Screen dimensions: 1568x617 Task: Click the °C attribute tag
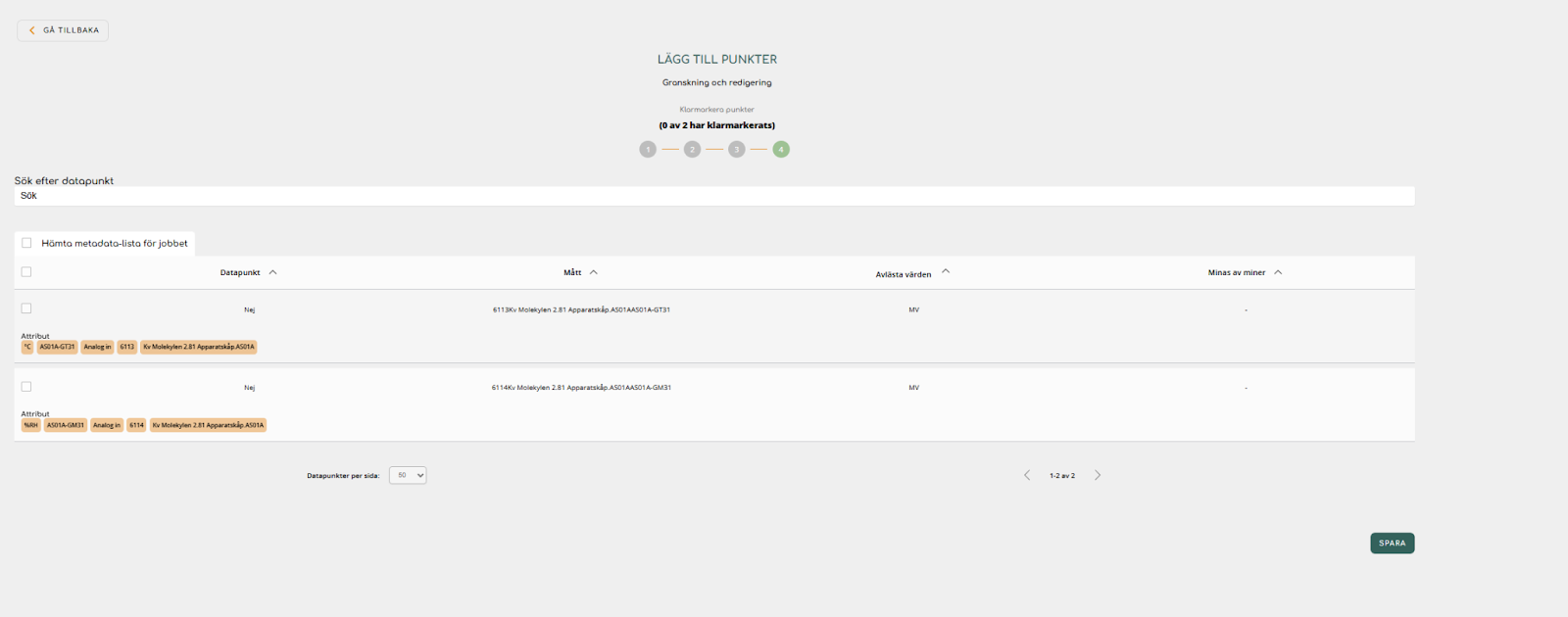tap(27, 347)
